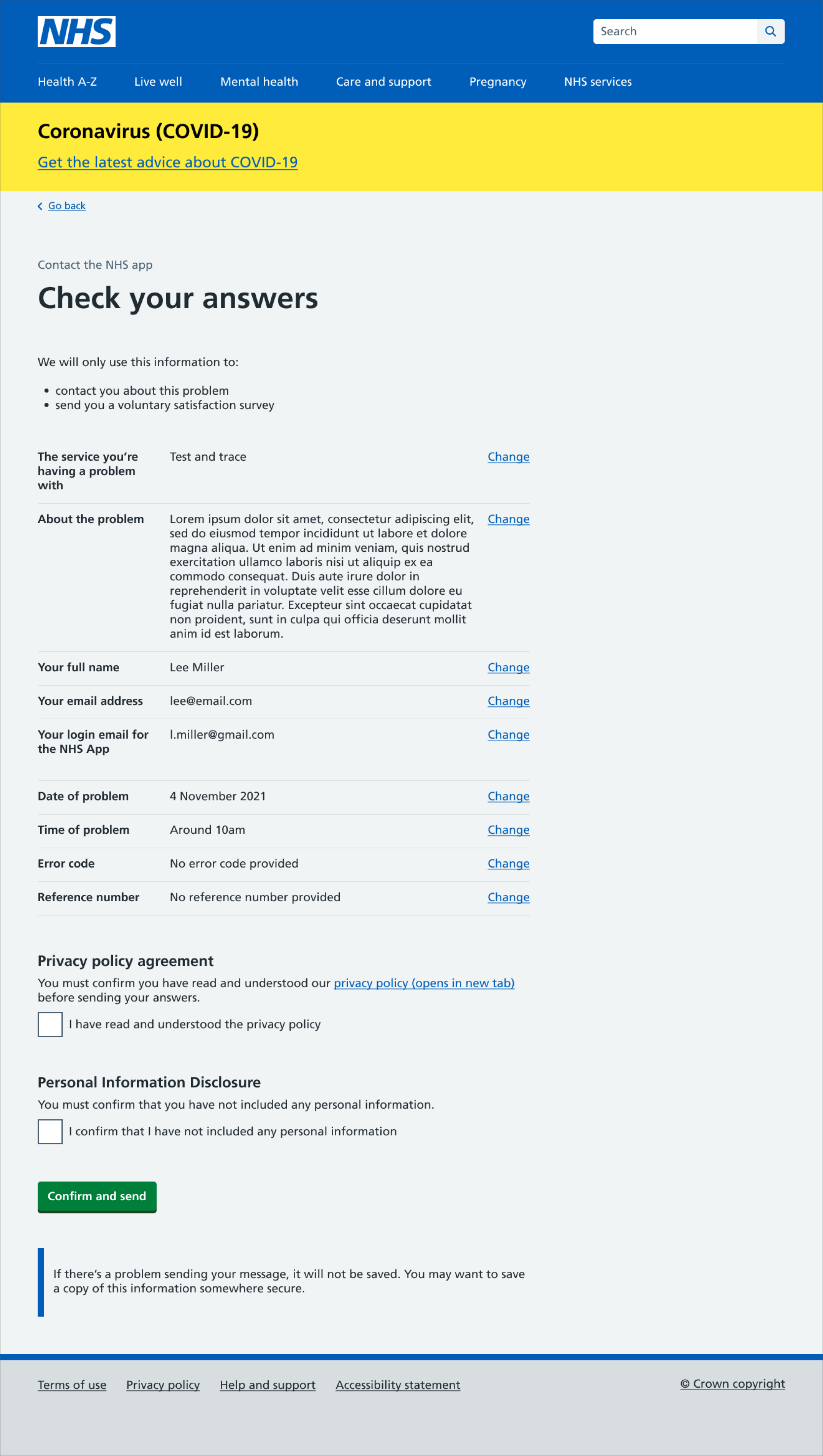This screenshot has height=1456, width=823.
Task: Tick the privacy policy understood checkbox
Action: tap(50, 1024)
